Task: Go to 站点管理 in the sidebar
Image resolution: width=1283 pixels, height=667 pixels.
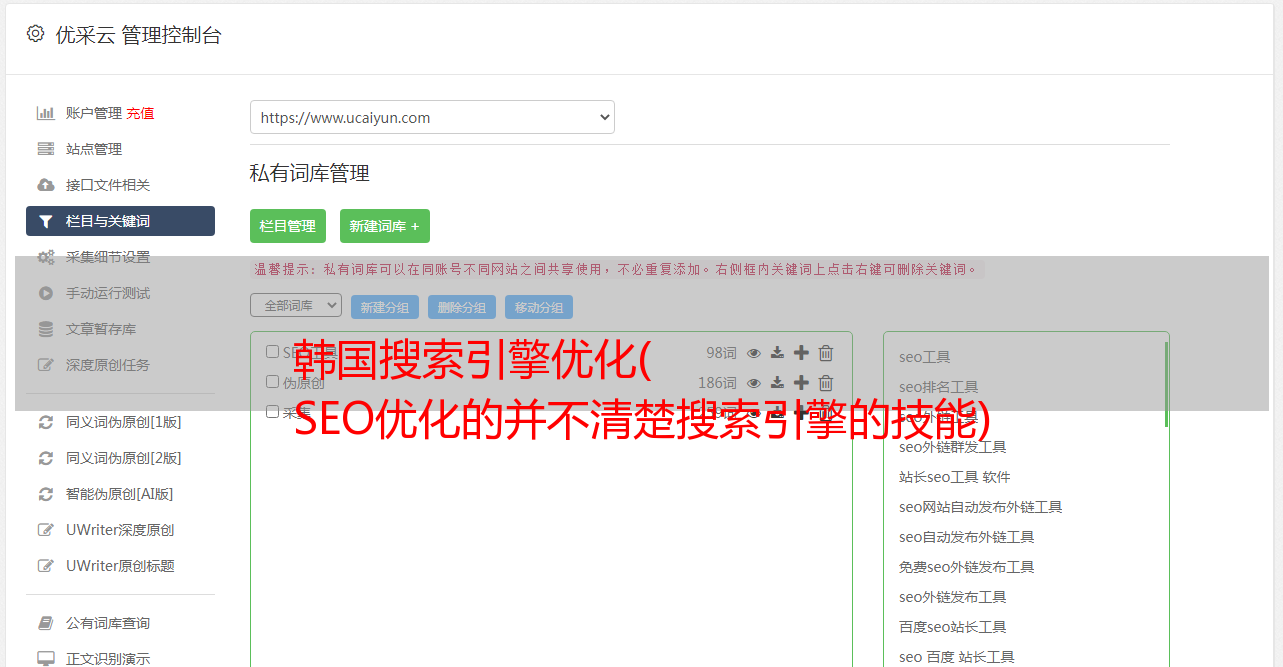Action: 94,149
